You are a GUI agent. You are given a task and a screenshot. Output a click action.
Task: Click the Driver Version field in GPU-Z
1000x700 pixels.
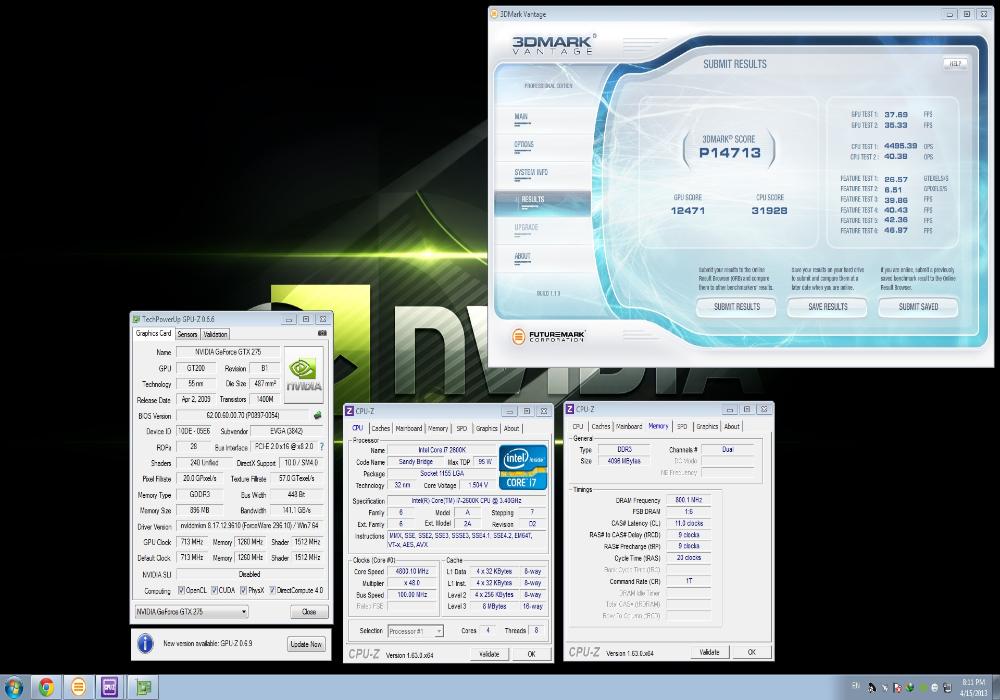(250, 526)
